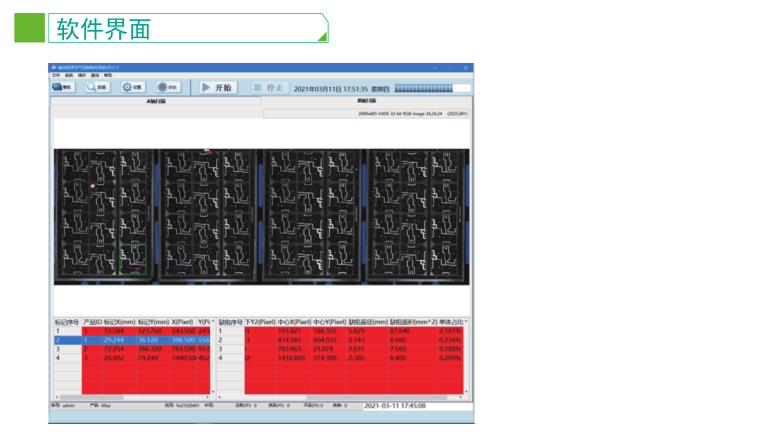Open the 文件 menu
The height and width of the screenshot is (442, 774).
pyautogui.click(x=56, y=75)
